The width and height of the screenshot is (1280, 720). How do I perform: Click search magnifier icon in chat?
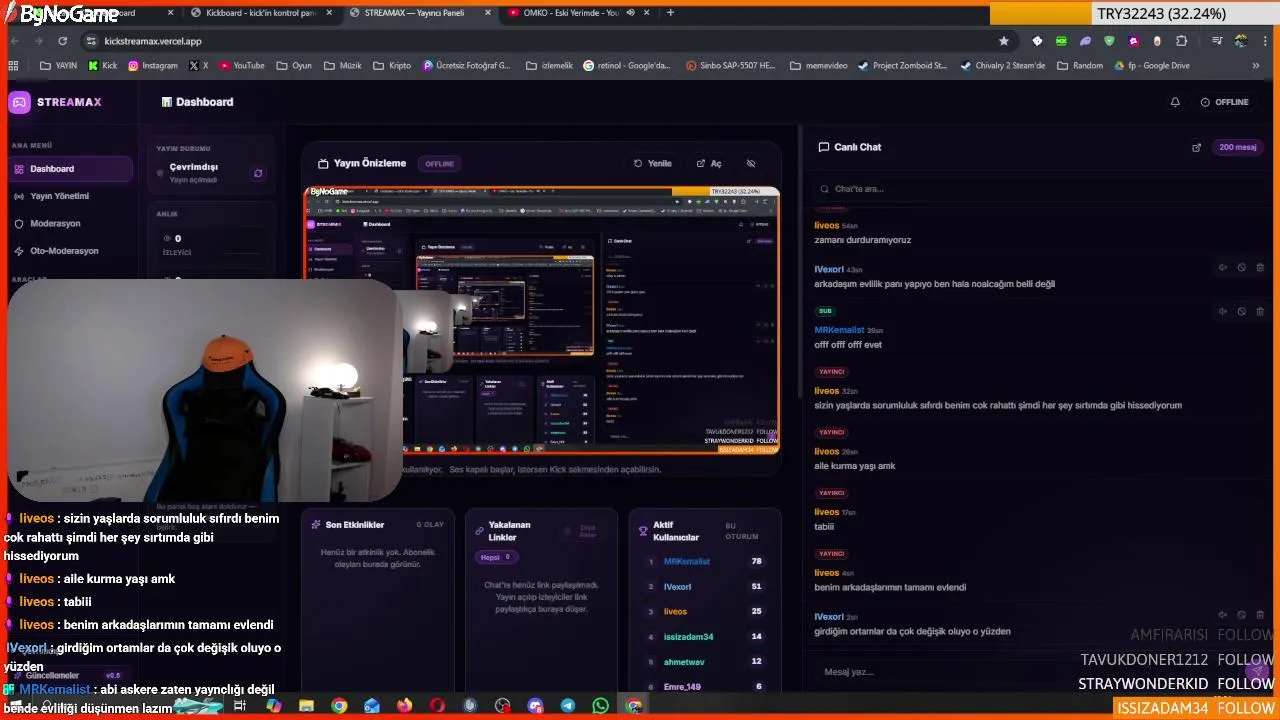(825, 189)
